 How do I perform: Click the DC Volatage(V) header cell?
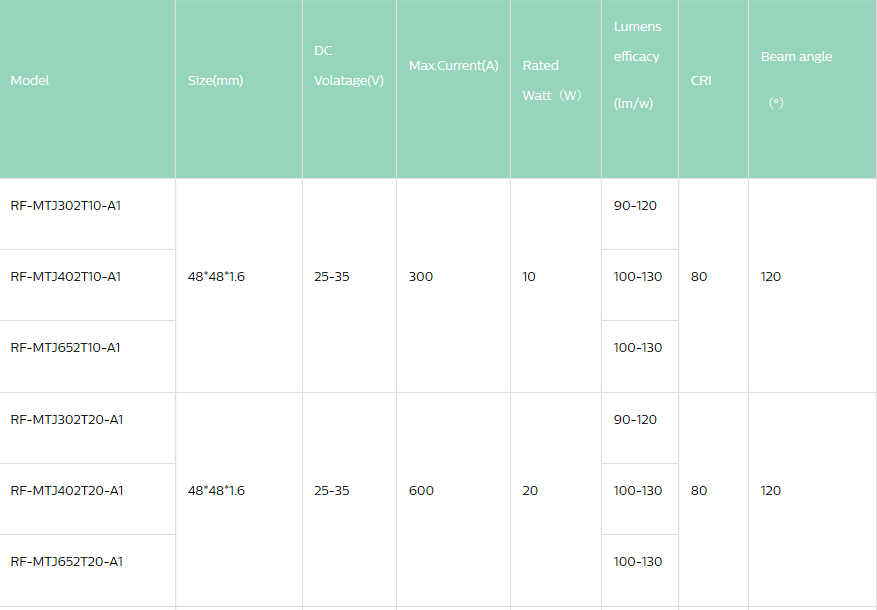[x=348, y=66]
